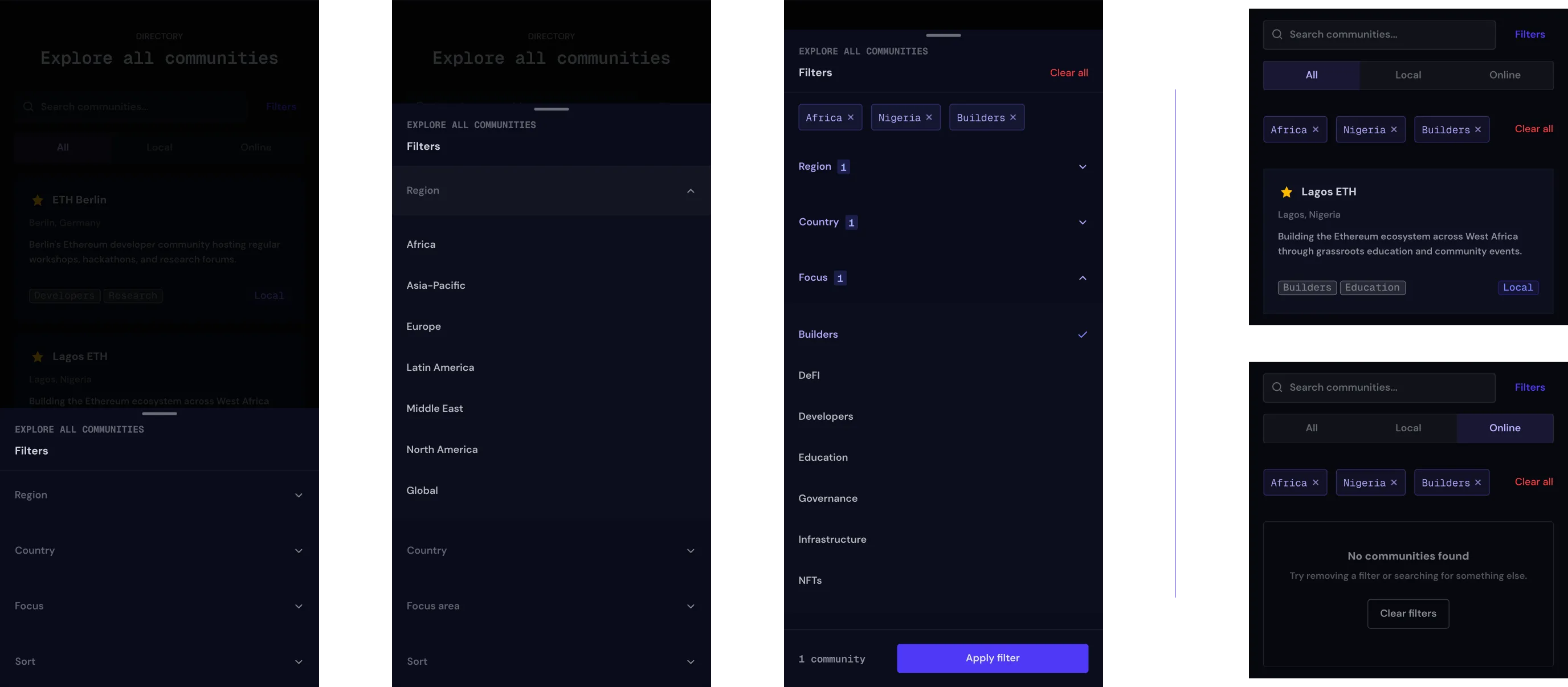Click the search icon in the panel with the Online tab selected

coord(1277,387)
